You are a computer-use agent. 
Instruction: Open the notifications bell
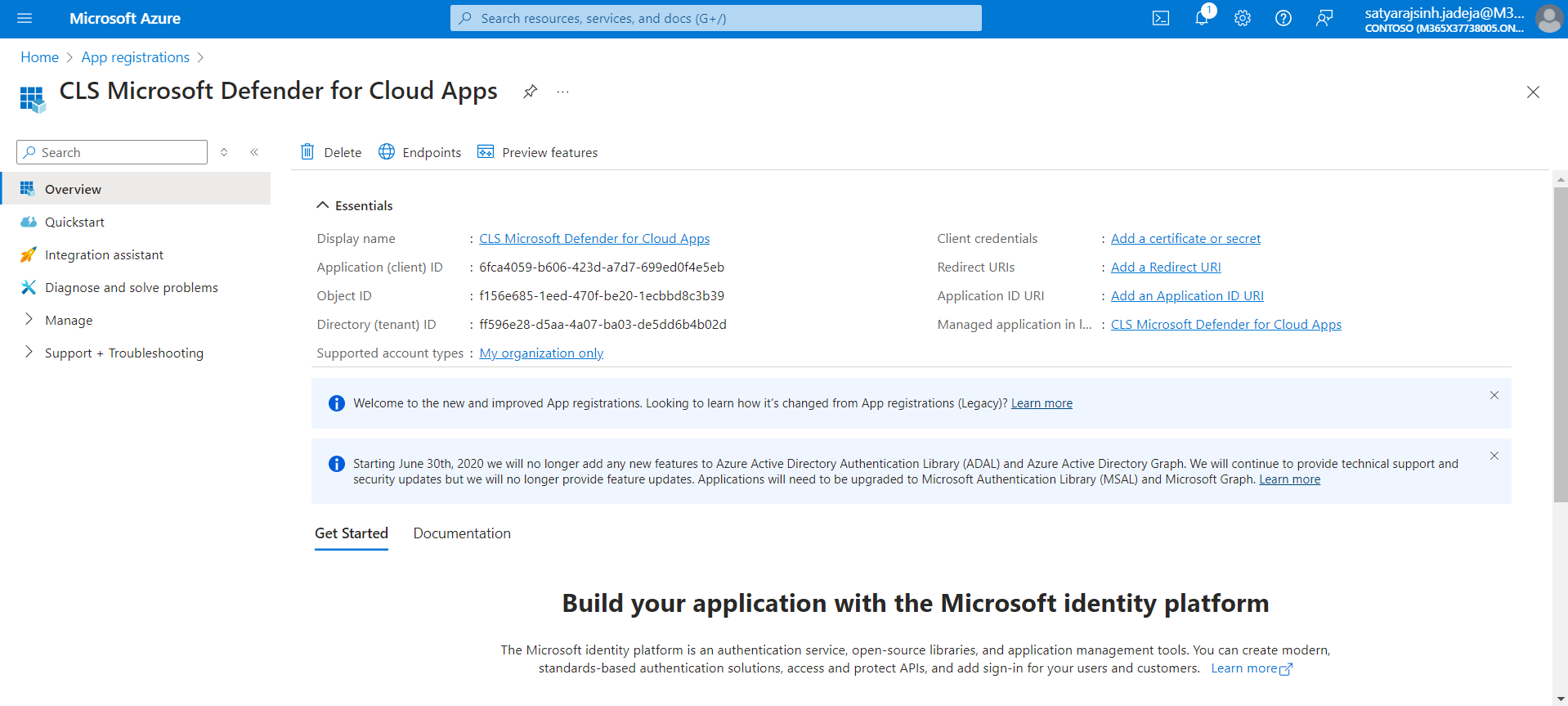point(1202,18)
